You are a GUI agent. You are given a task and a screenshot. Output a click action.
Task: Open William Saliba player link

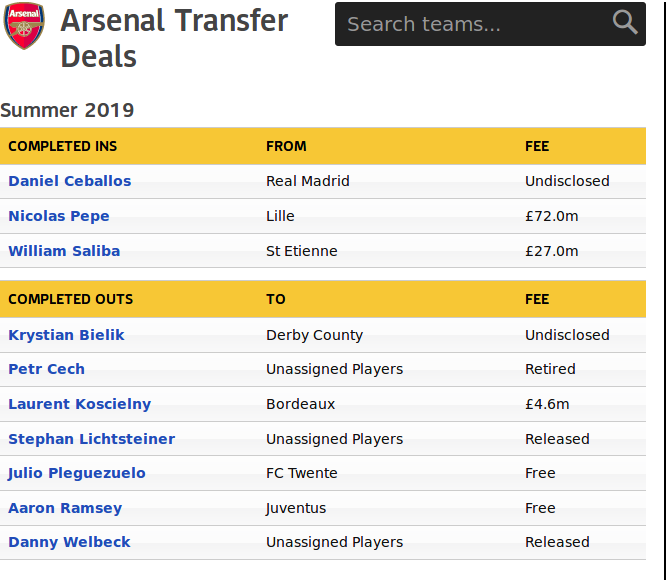(64, 251)
